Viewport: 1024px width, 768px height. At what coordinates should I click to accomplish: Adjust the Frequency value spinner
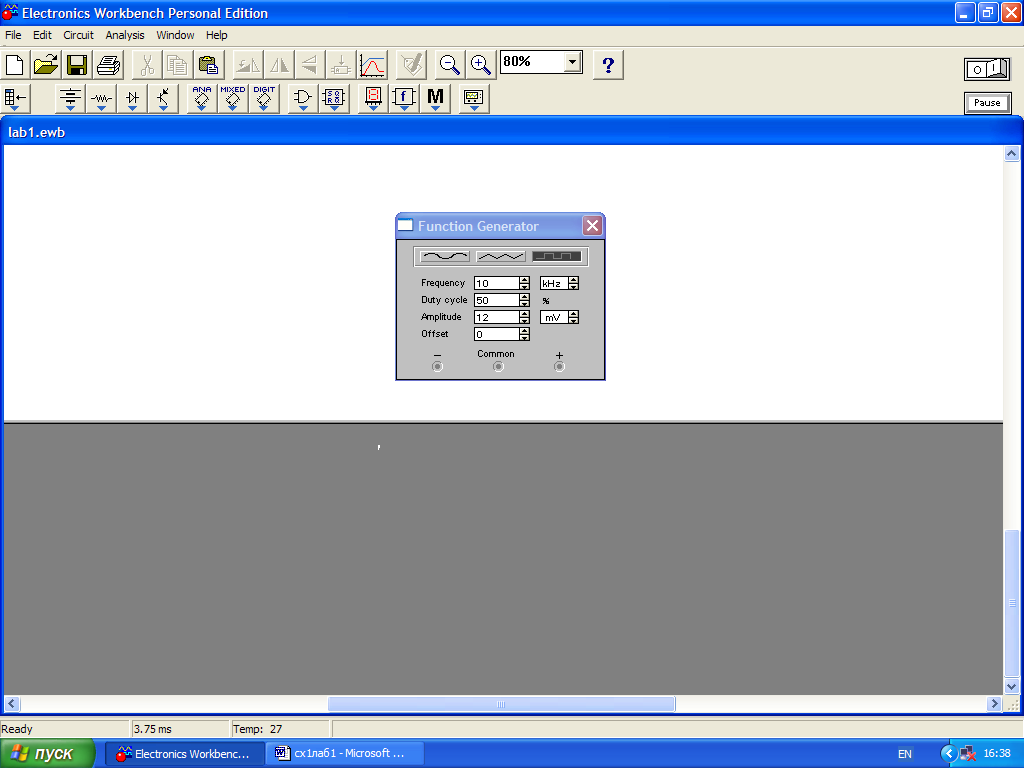(524, 283)
